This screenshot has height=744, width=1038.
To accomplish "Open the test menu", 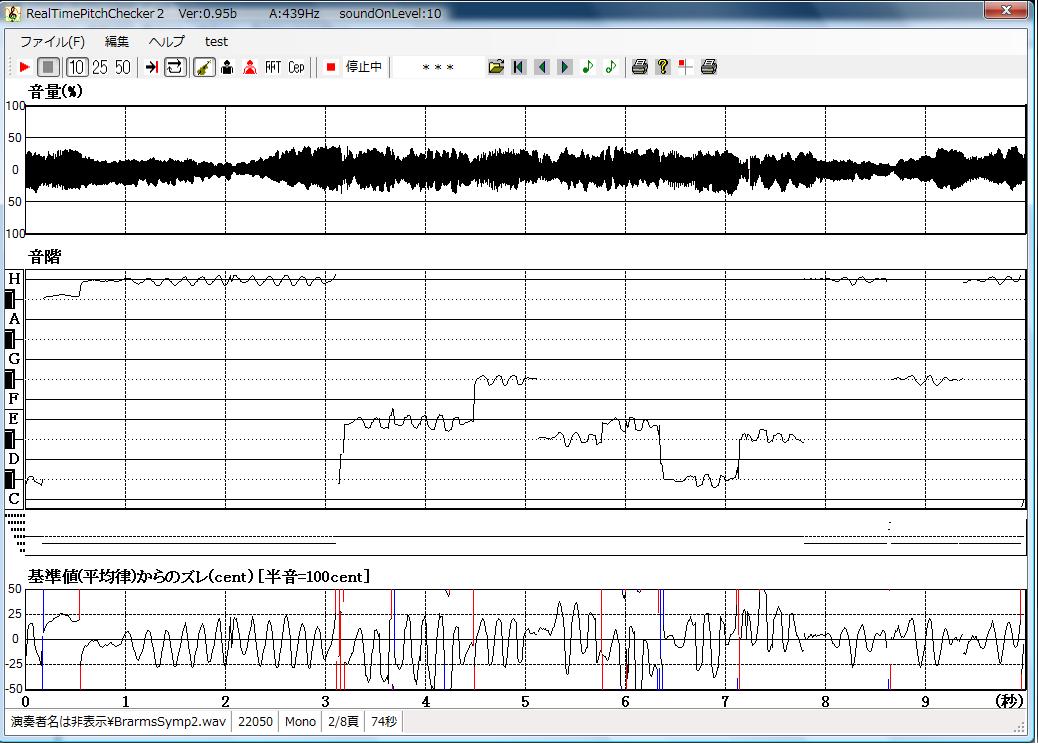I will point(216,42).
